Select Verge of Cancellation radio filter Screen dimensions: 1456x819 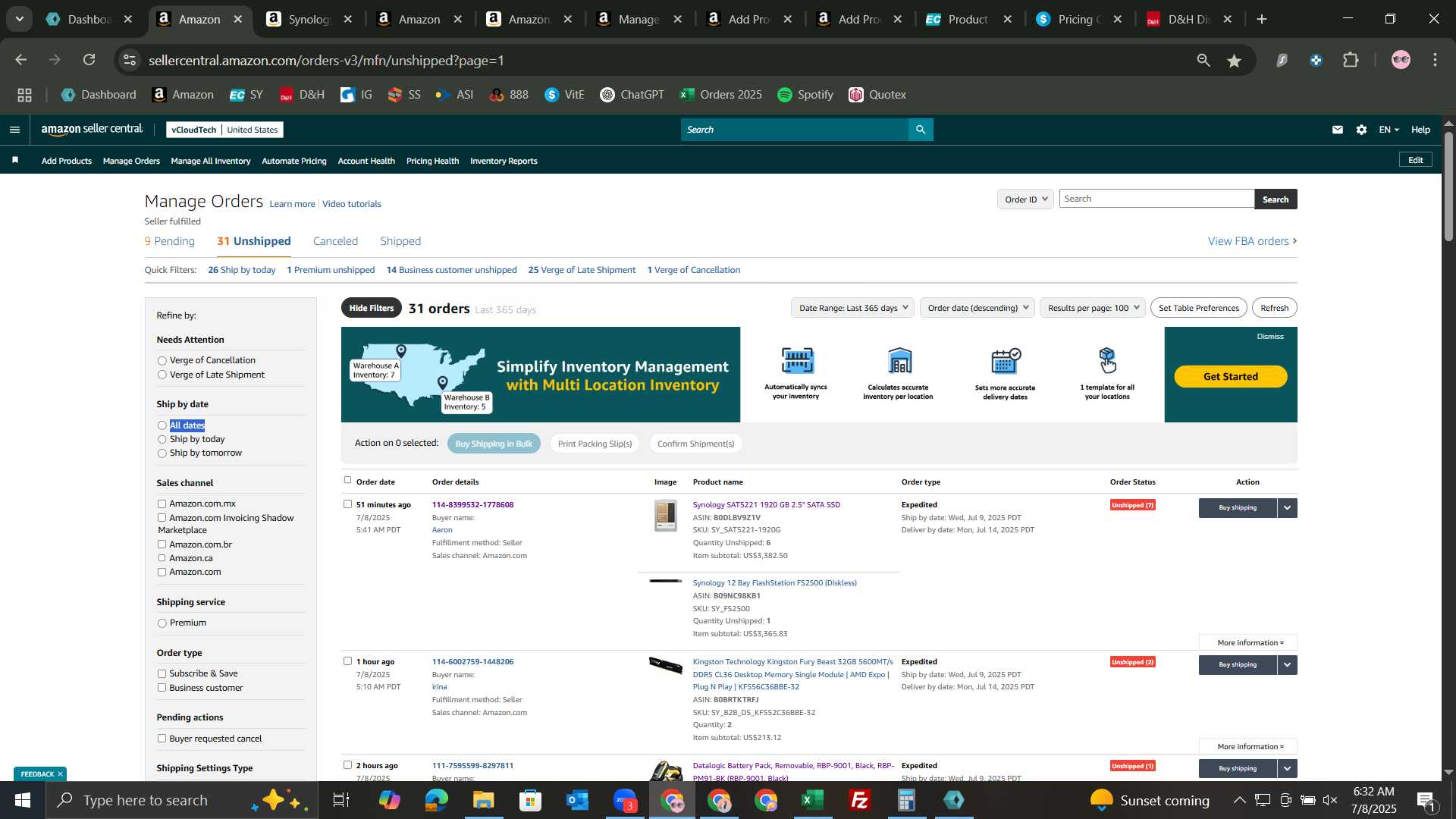coord(162,361)
